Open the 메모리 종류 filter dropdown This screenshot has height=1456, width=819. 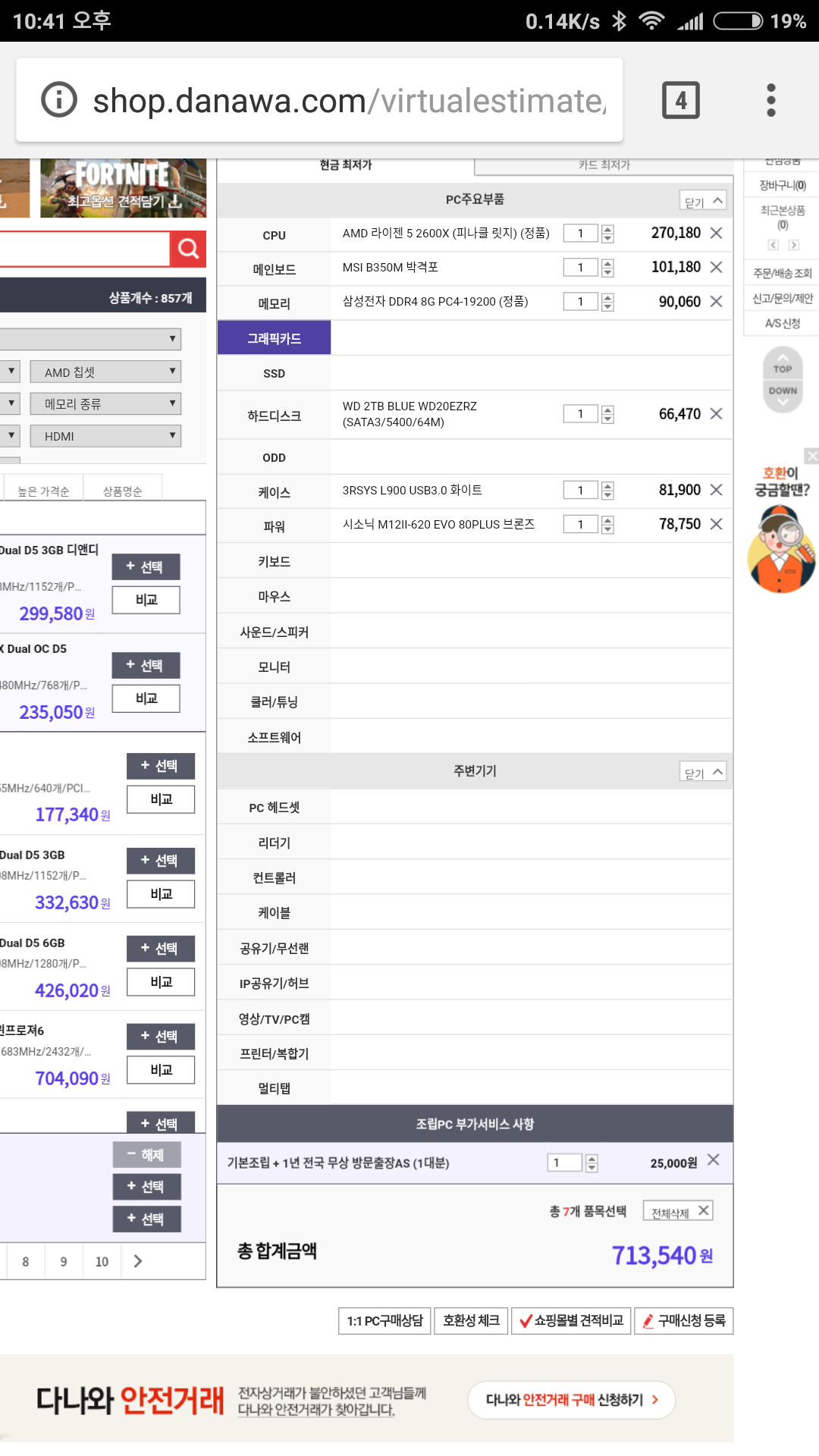[105, 403]
